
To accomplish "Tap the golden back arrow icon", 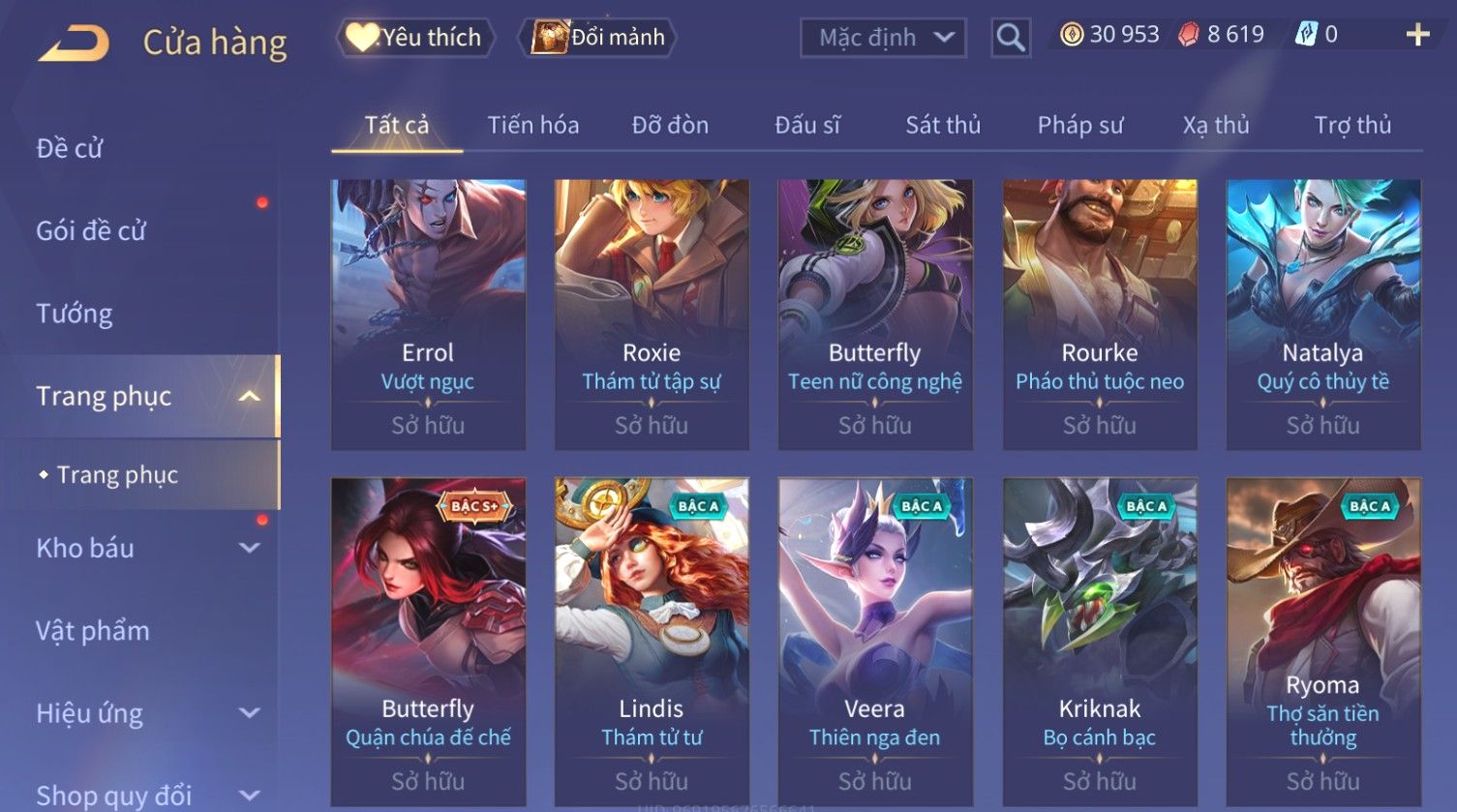I will click(74, 43).
